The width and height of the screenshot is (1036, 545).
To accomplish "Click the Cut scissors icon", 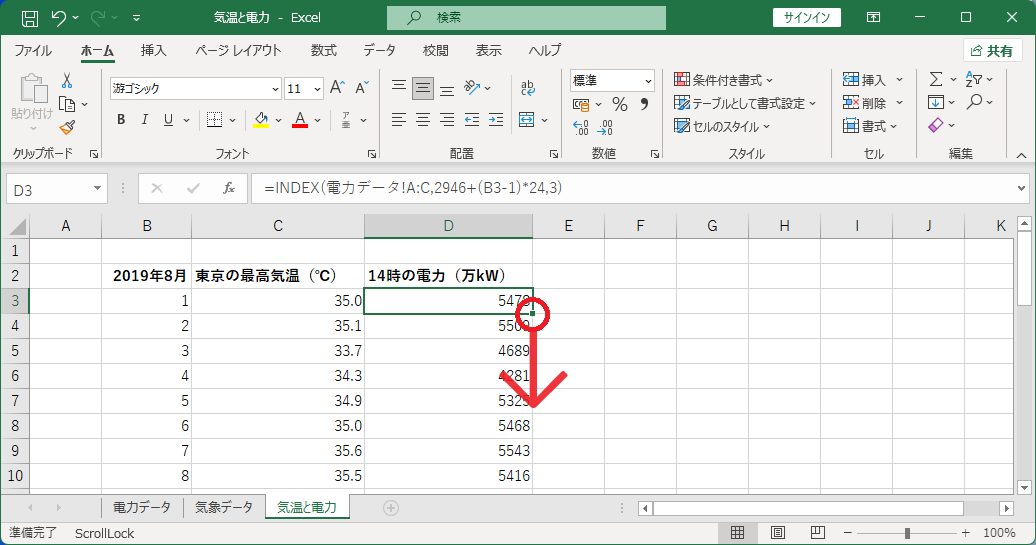I will [x=67, y=81].
